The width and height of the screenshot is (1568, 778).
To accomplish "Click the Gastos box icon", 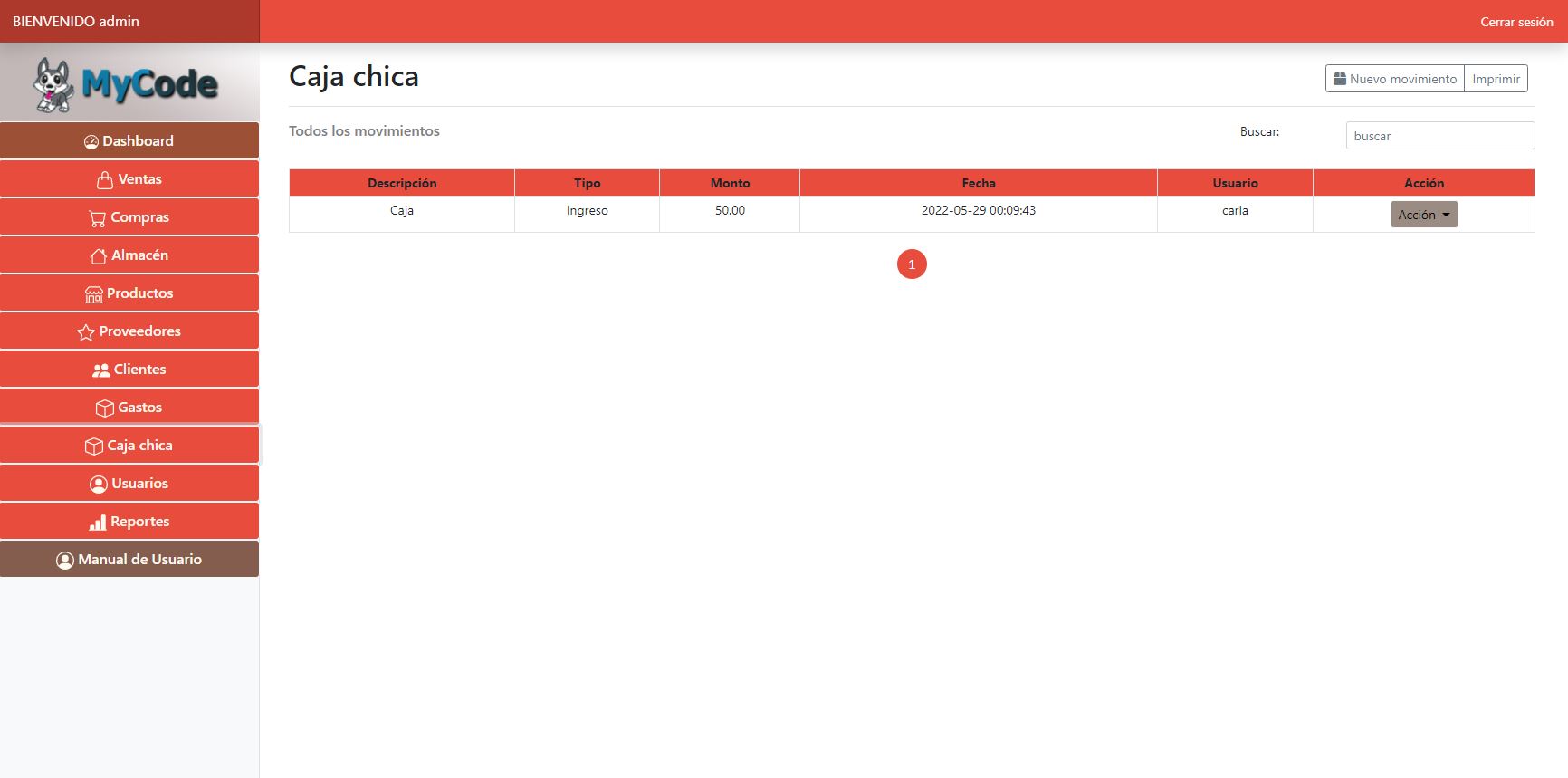I will click(105, 408).
